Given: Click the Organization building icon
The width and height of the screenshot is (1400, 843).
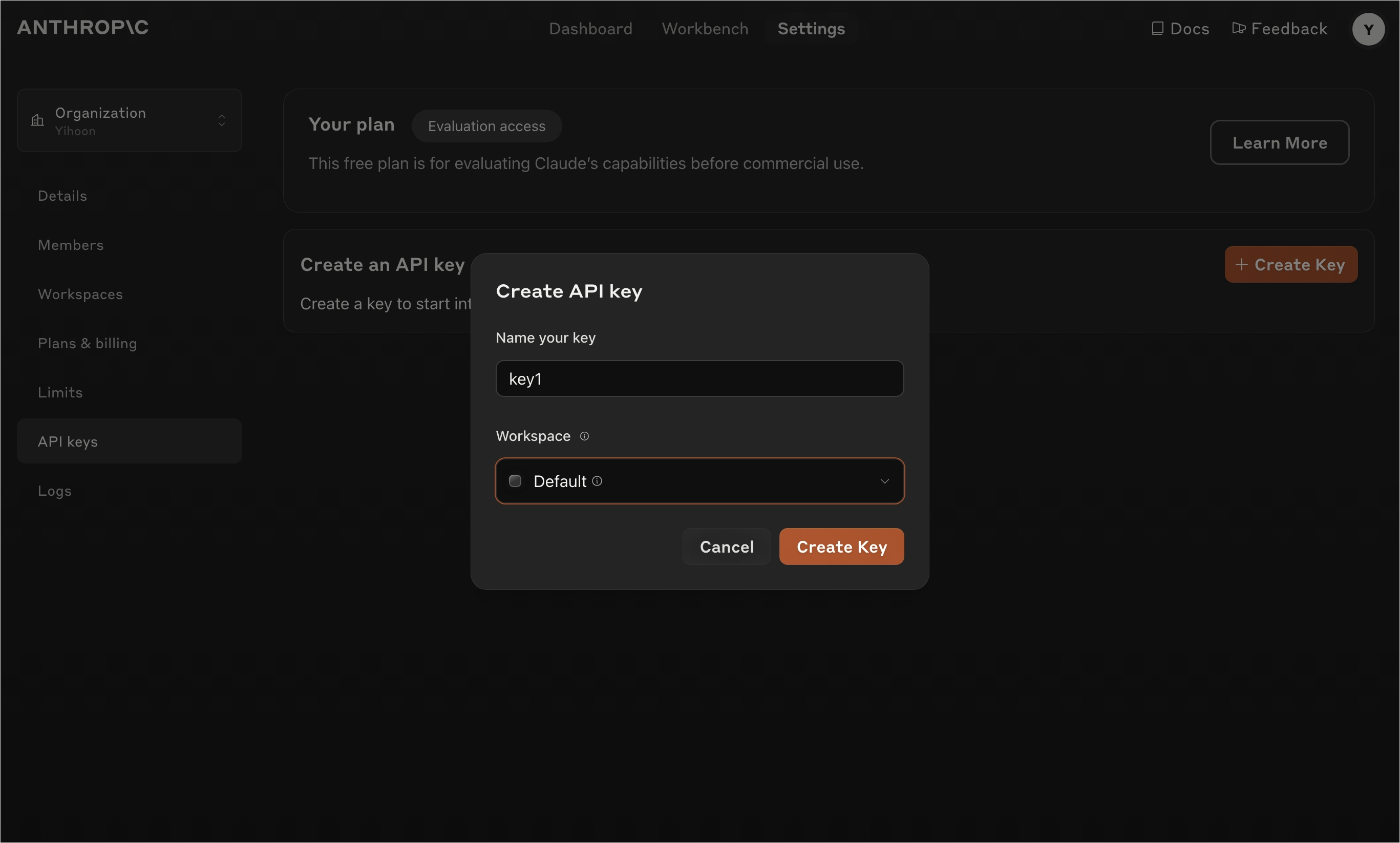Looking at the screenshot, I should tap(37, 120).
